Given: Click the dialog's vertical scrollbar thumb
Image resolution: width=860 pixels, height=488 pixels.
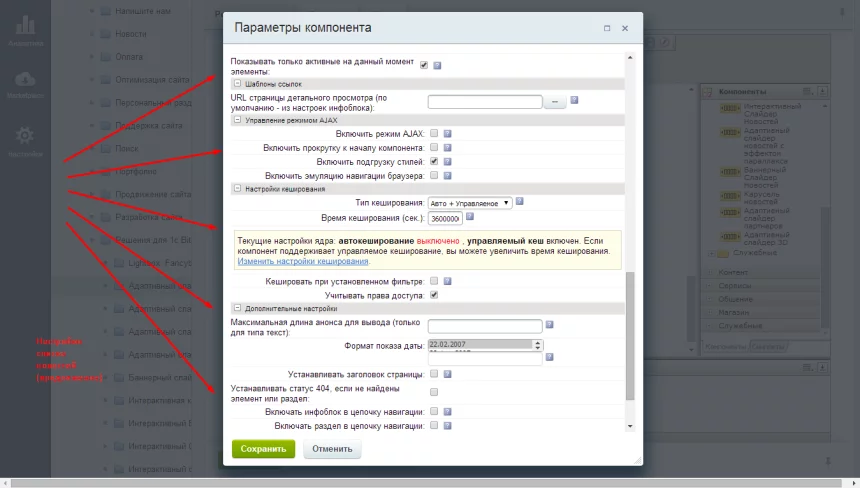Looking at the screenshot, I should 629,335.
